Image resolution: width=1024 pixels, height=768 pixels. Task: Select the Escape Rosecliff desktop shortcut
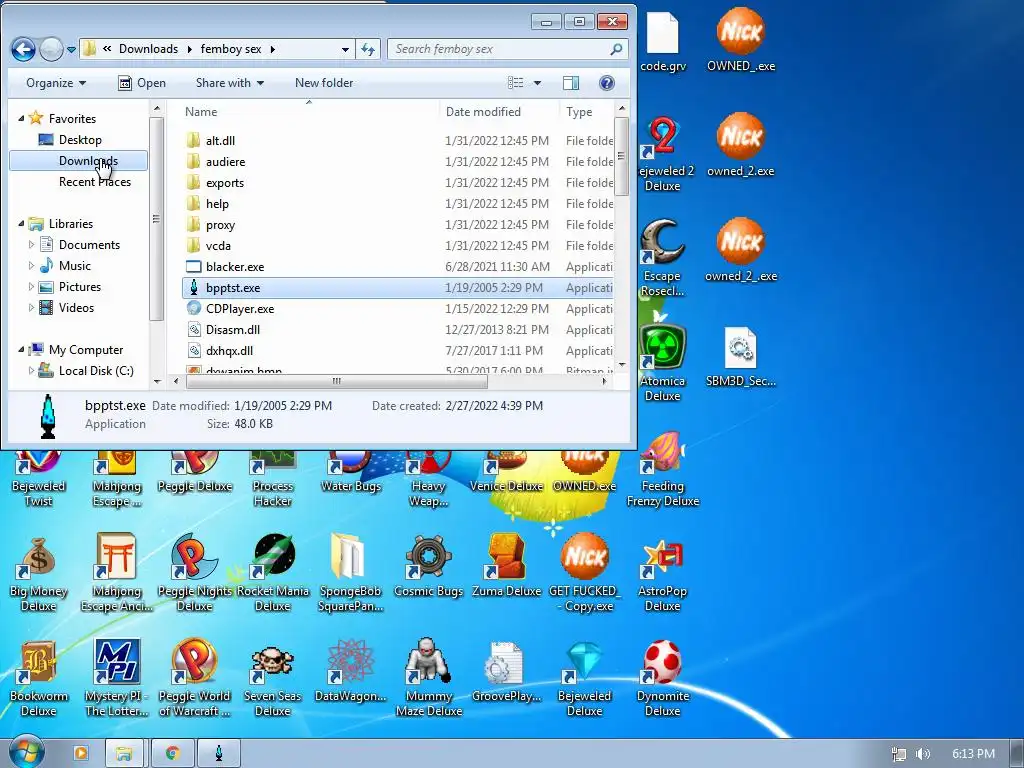coord(662,257)
